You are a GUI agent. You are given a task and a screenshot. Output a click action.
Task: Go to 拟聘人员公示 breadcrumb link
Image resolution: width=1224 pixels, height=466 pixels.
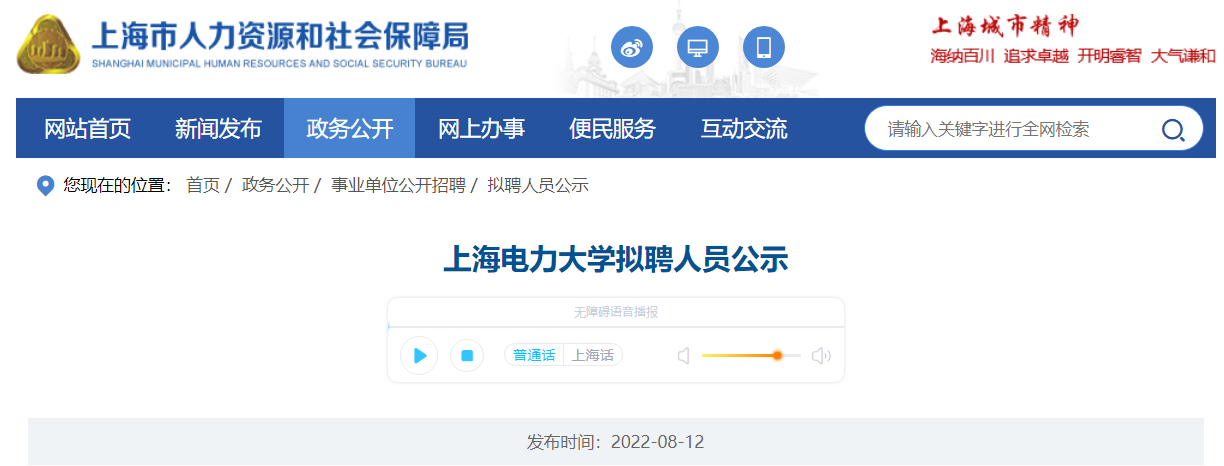(x=538, y=185)
